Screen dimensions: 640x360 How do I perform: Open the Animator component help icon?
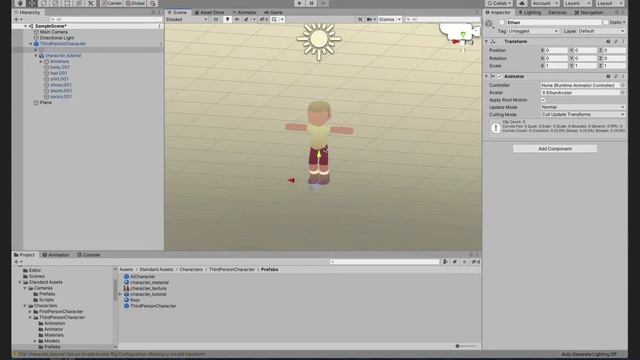tap(608, 76)
